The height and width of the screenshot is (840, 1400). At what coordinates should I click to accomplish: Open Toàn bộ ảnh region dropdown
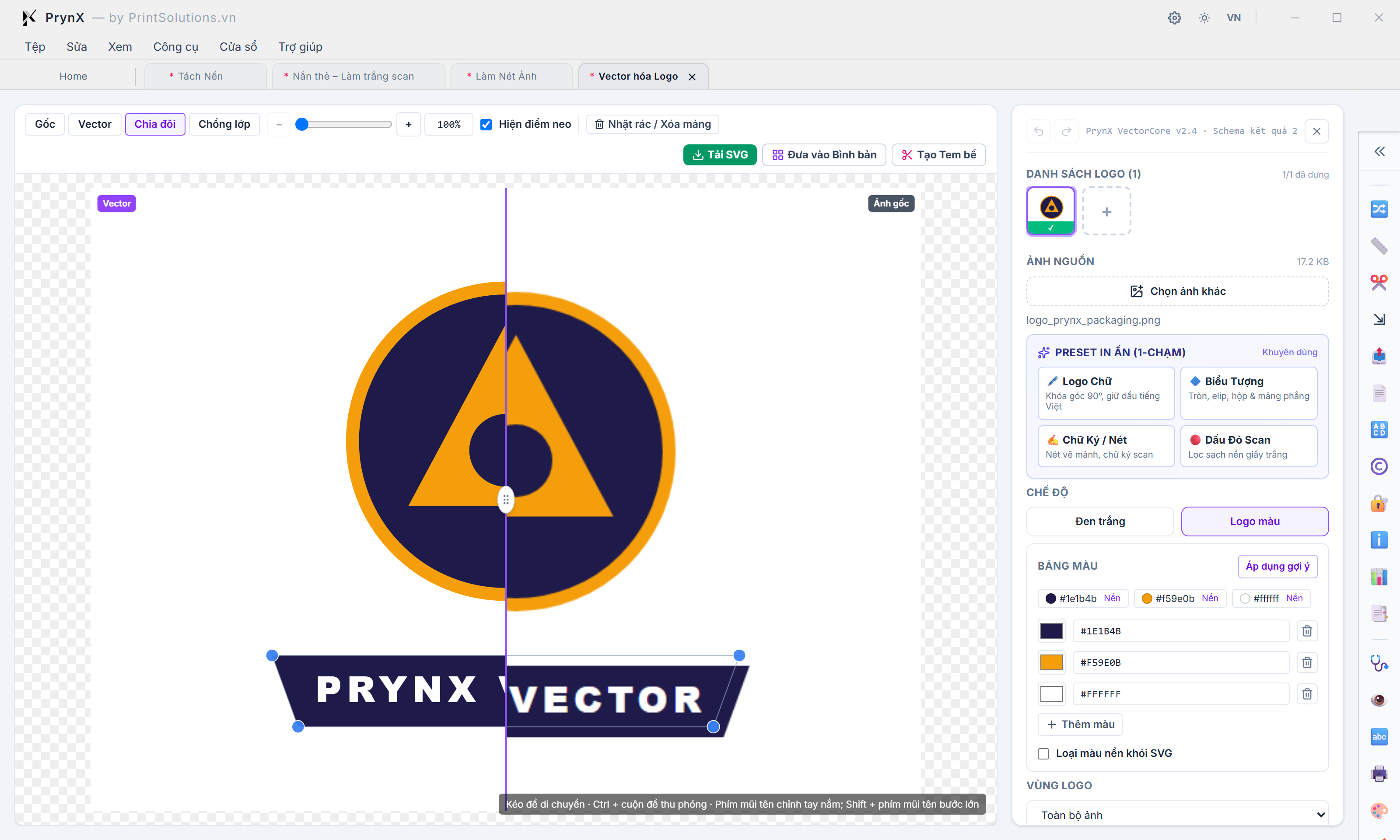pyautogui.click(x=1177, y=815)
